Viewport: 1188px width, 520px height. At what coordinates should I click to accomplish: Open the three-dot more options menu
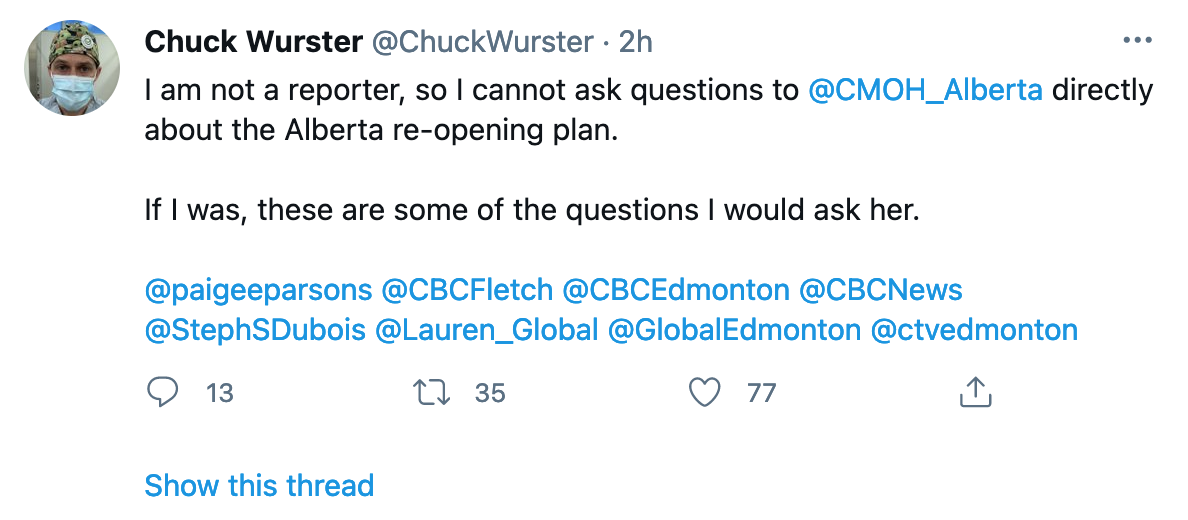pos(1138,41)
